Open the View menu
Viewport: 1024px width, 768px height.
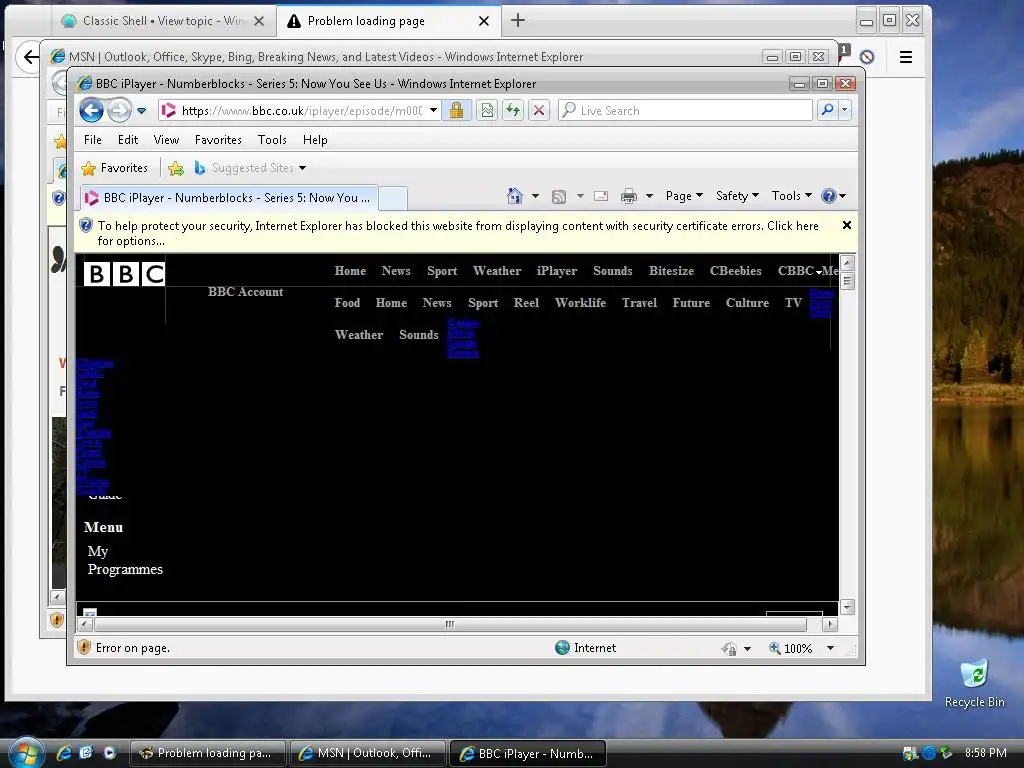point(167,140)
